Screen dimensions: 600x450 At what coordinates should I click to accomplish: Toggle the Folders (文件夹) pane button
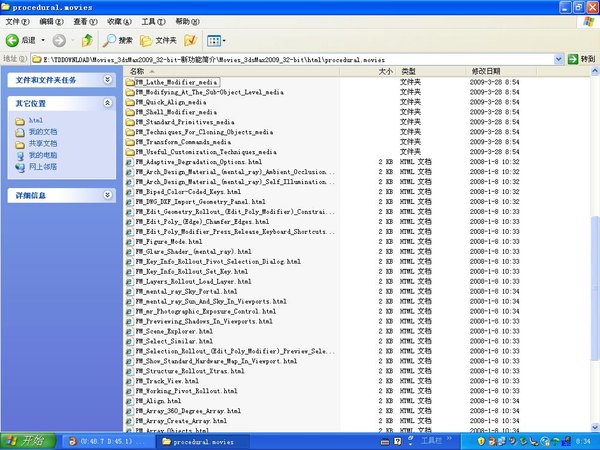161,40
